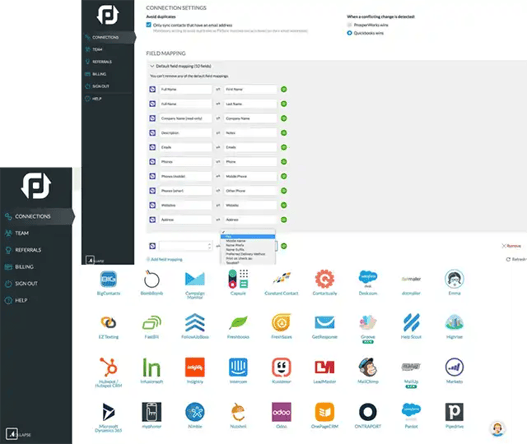527x444 pixels.
Task: Select CONNECTIONS in the enlarged sidebar
Action: [x=37, y=216]
